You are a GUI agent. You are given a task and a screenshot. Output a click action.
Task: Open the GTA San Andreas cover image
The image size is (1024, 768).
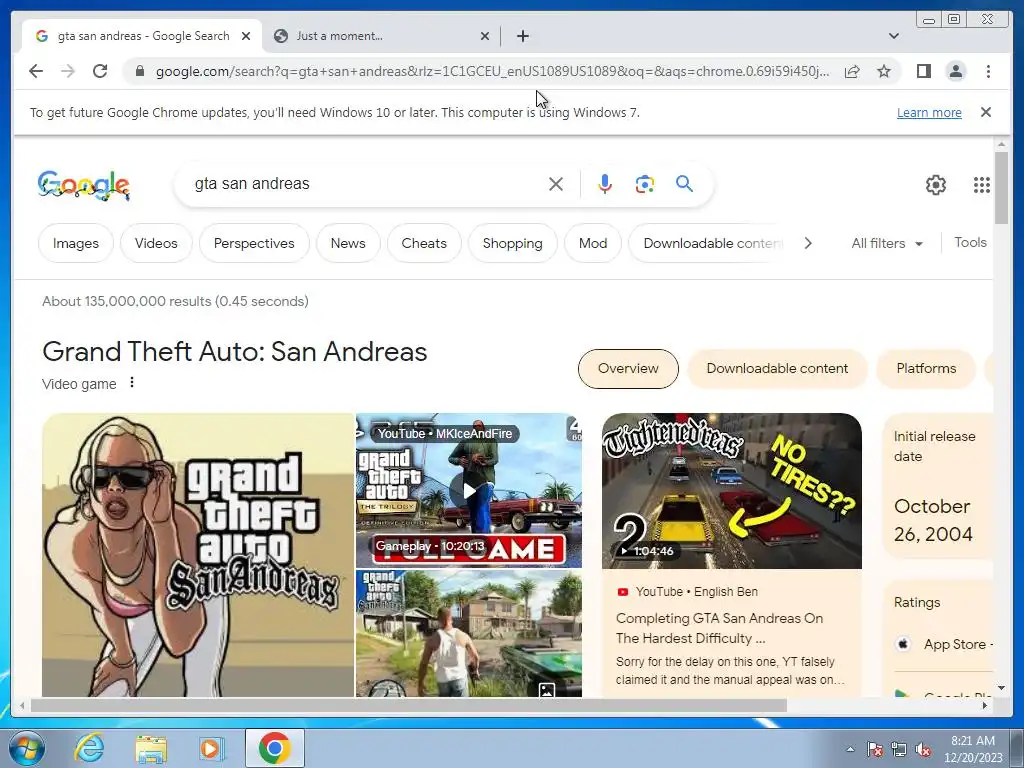coord(198,554)
